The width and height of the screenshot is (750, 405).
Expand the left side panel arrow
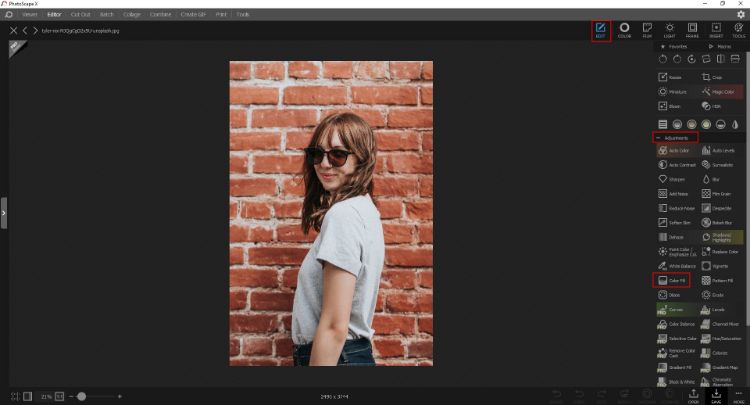point(4,212)
